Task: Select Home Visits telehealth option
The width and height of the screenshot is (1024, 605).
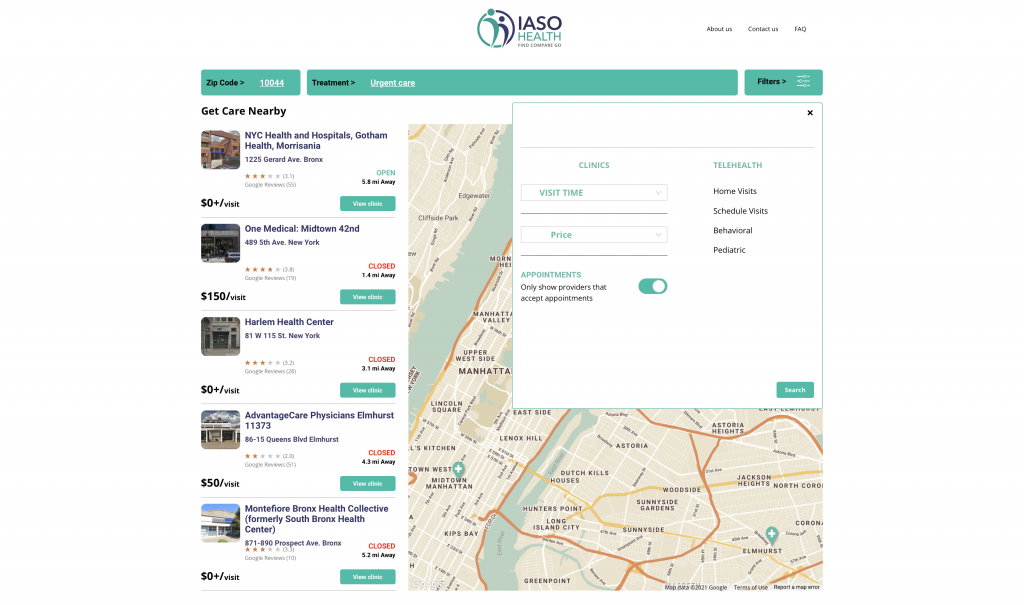Action: click(735, 191)
